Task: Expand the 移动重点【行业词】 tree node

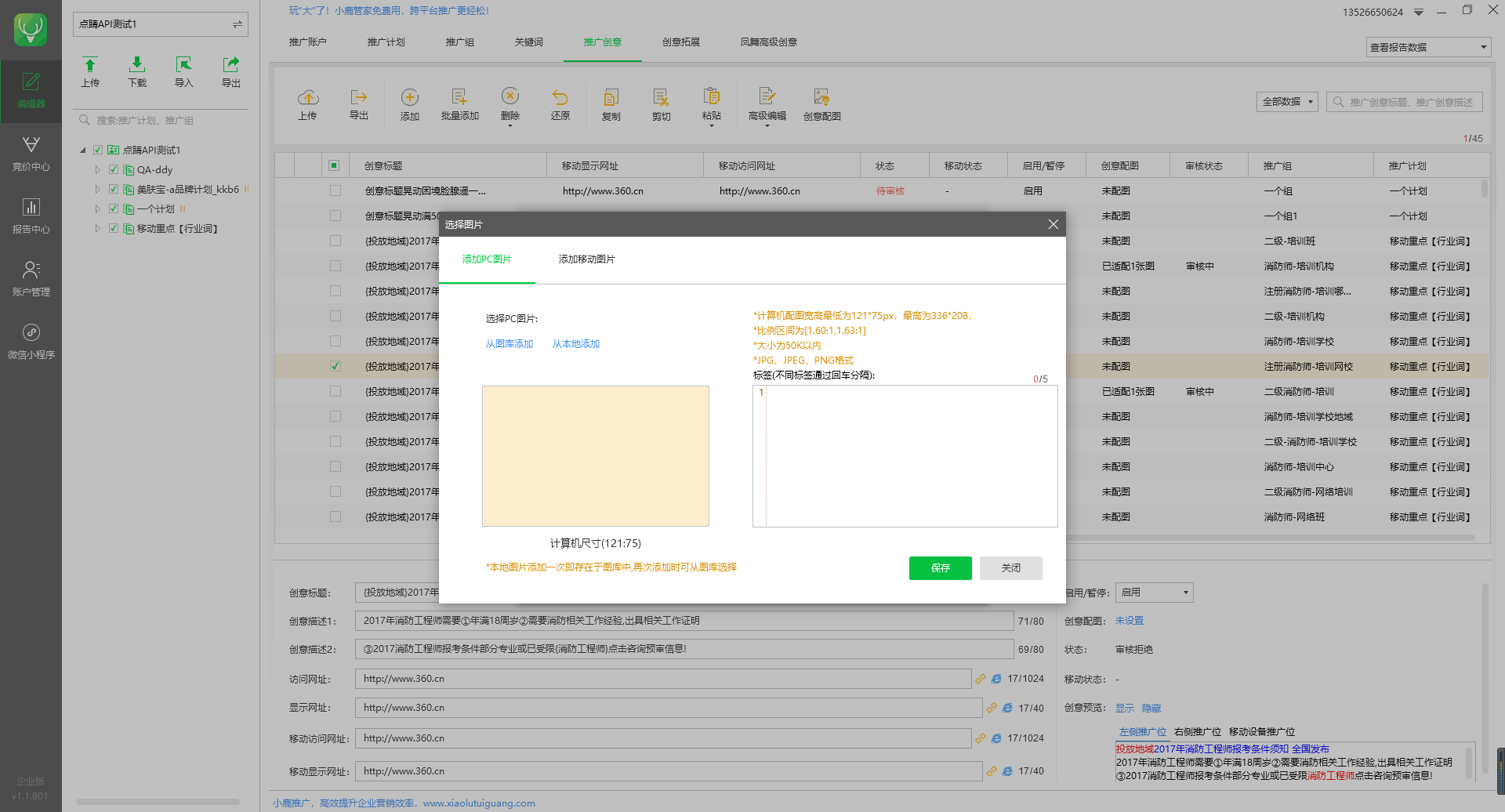Action: click(x=98, y=228)
